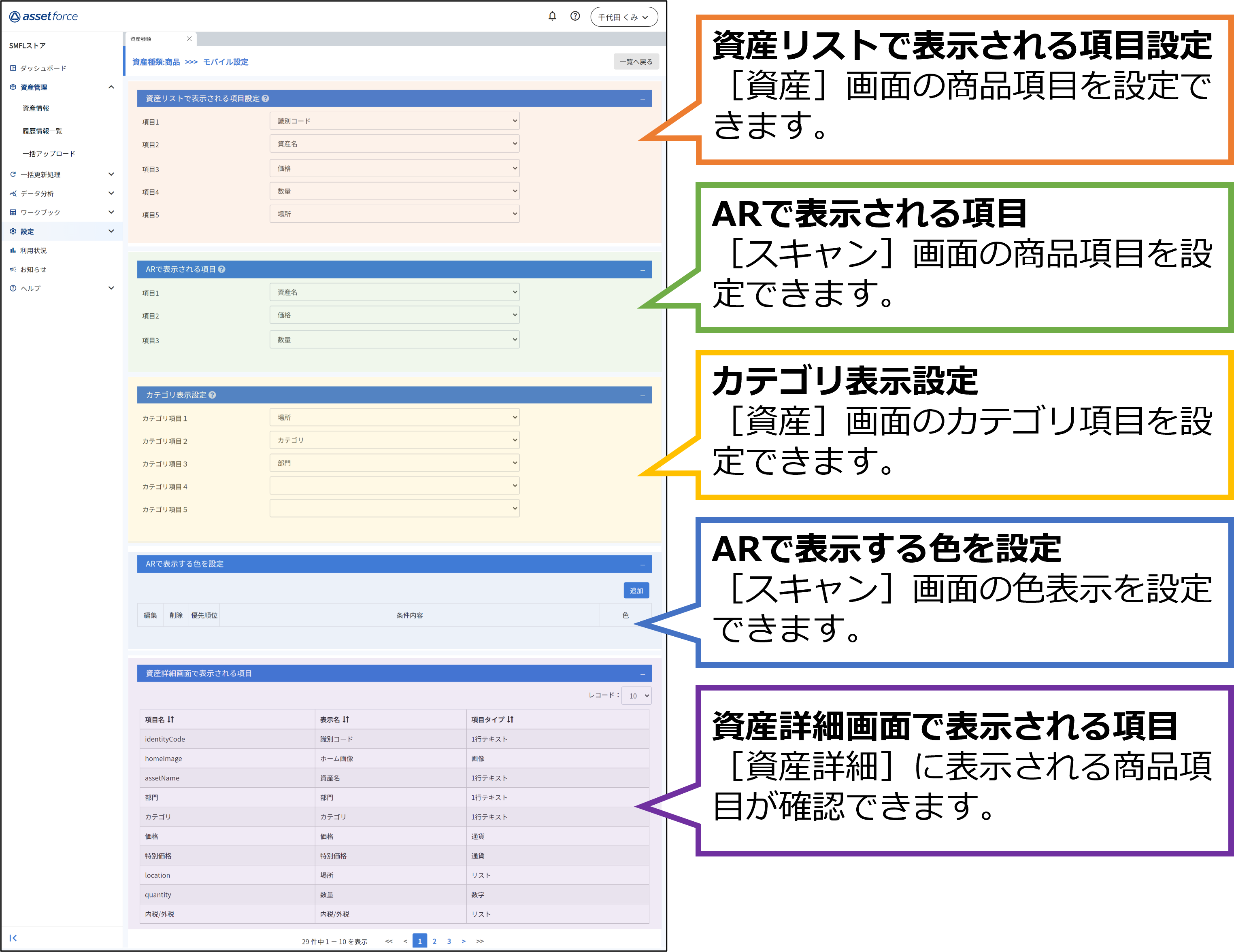Expand the データ分析 sidebar menu
The height and width of the screenshot is (952, 1234).
pyautogui.click(x=62, y=193)
